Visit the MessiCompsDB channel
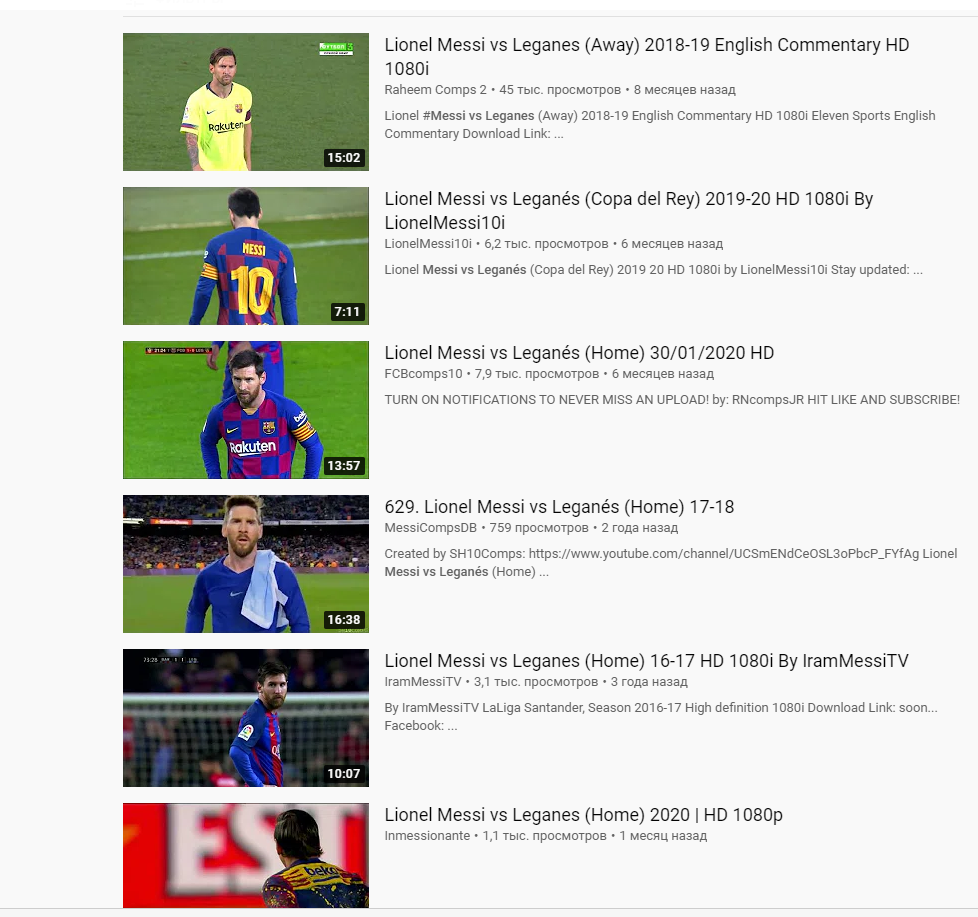Image resolution: width=978 pixels, height=917 pixels. [x=430, y=528]
